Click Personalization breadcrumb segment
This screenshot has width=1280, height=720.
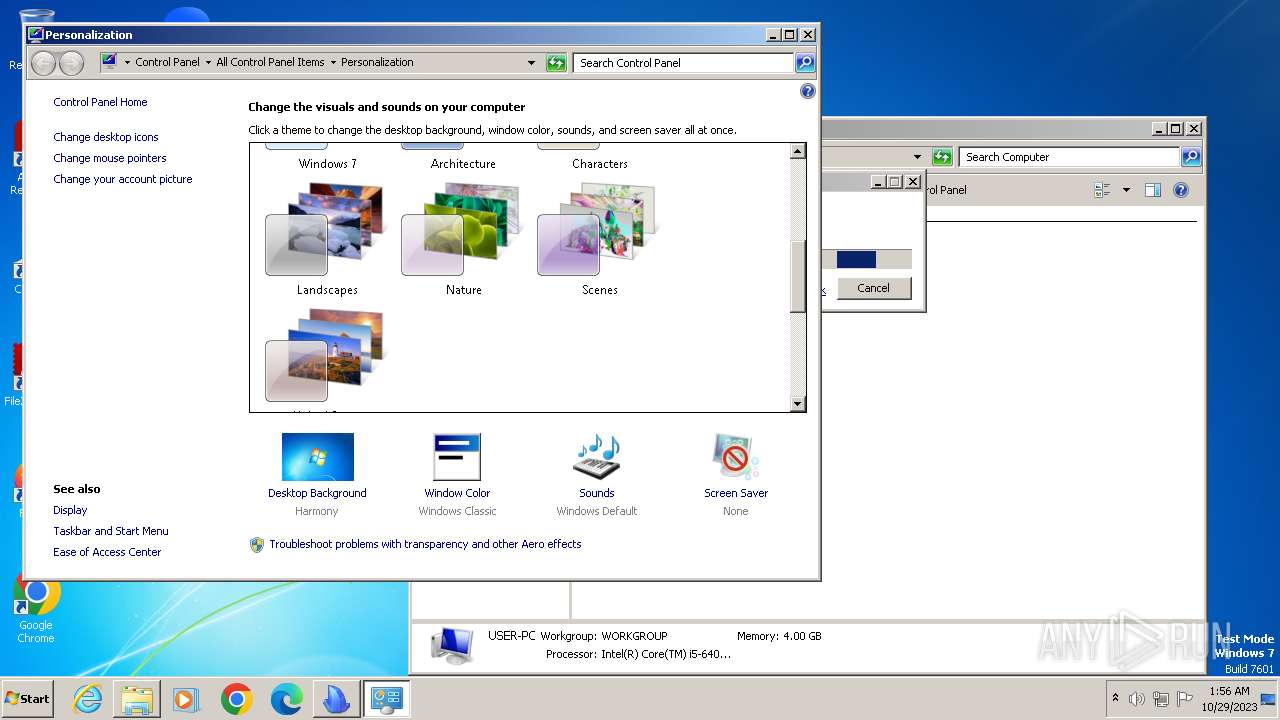click(x=377, y=62)
